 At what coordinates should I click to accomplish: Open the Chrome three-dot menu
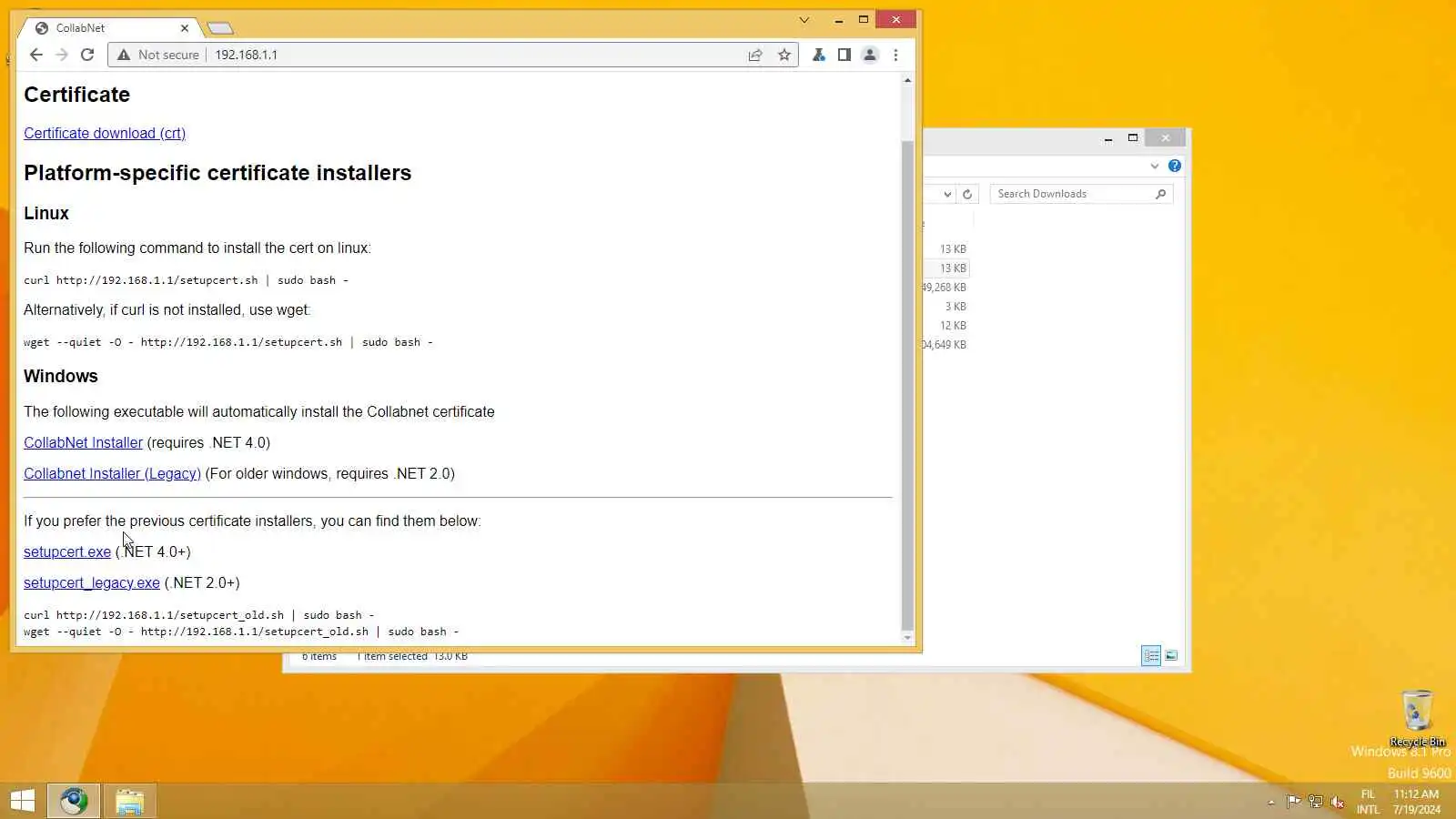(895, 55)
